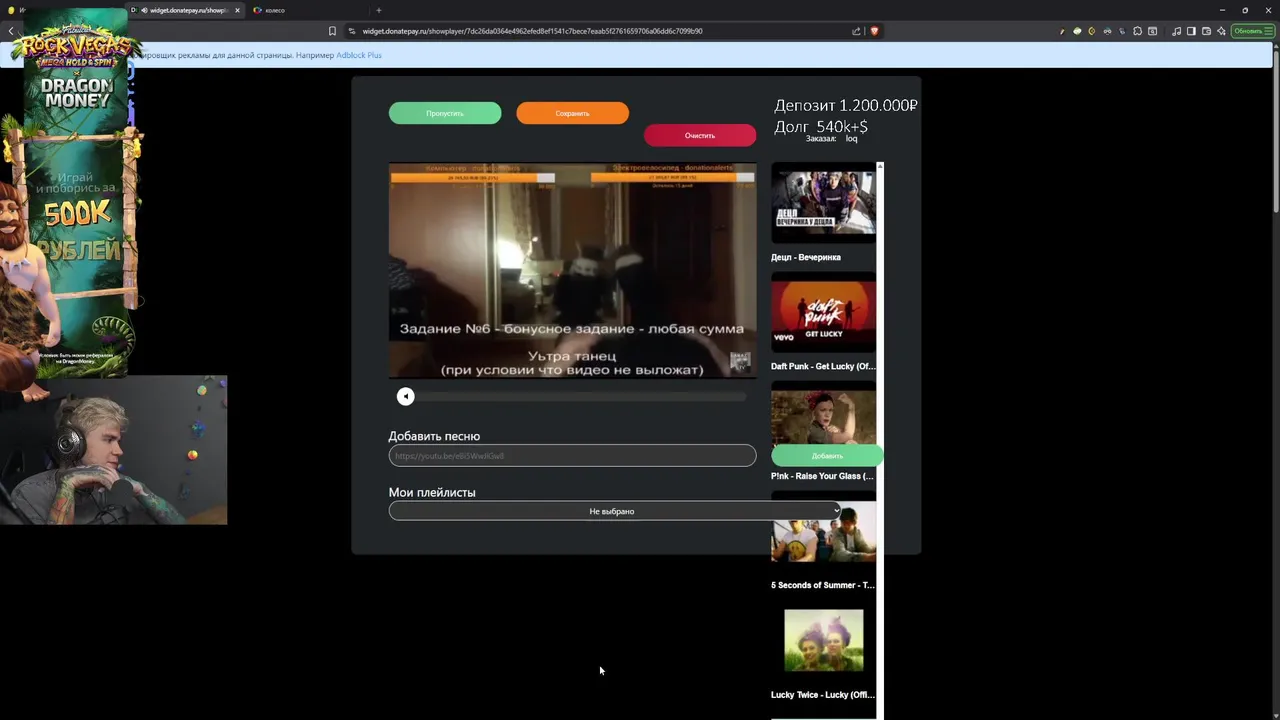
Task: Seek along the player progress bar
Action: [580, 397]
